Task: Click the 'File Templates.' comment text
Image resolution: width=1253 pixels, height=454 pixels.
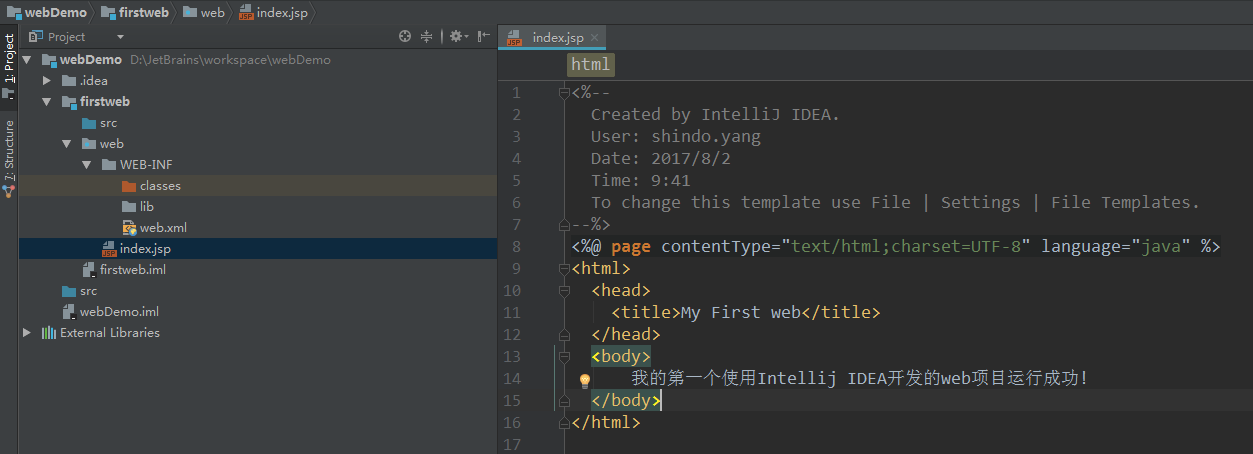Action: pos(1125,202)
